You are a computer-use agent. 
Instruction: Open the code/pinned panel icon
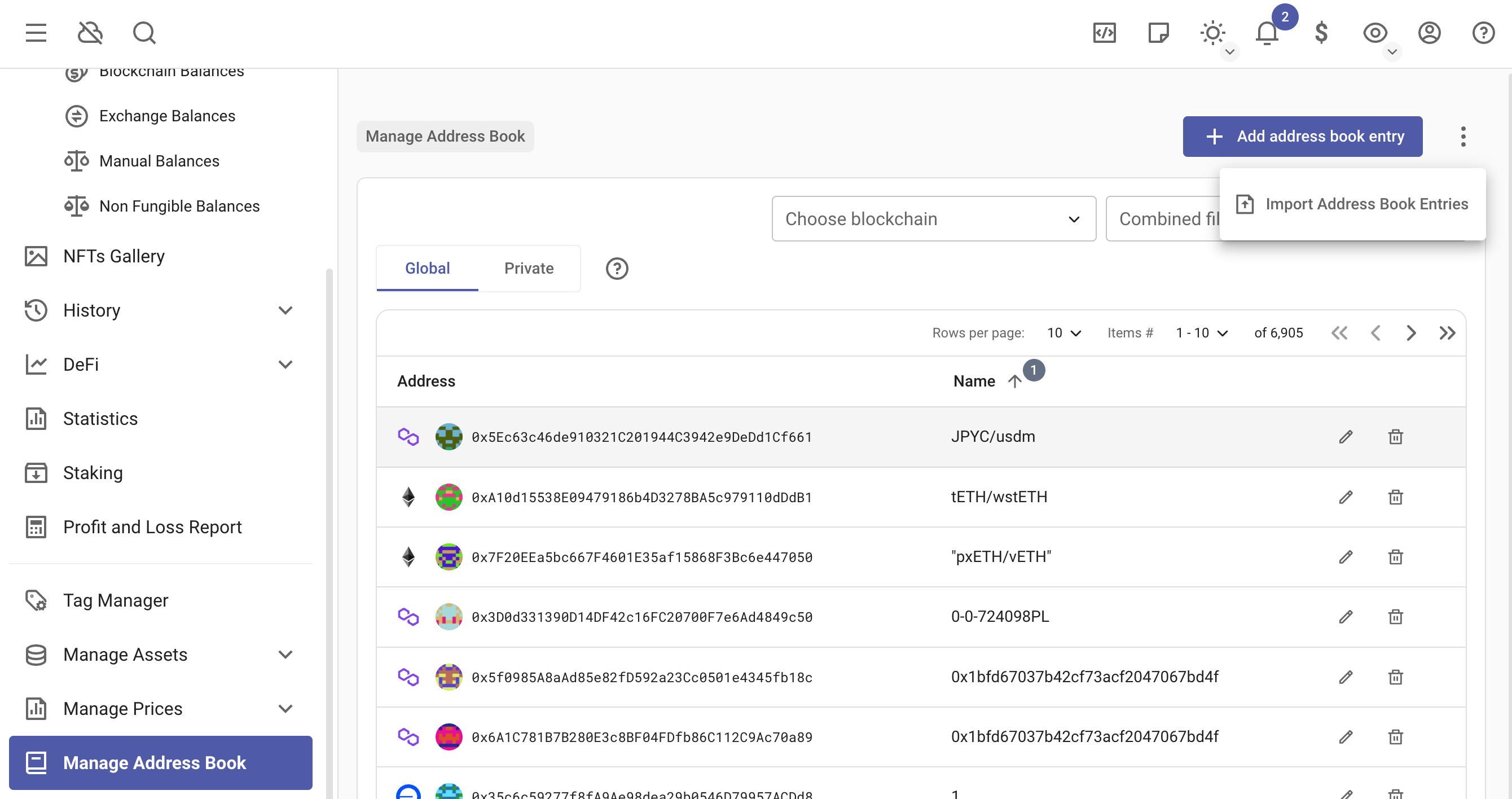coord(1104,33)
